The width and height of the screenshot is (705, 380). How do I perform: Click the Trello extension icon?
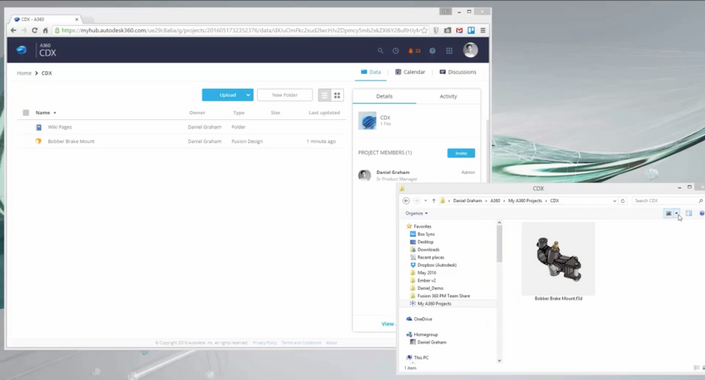point(471,30)
